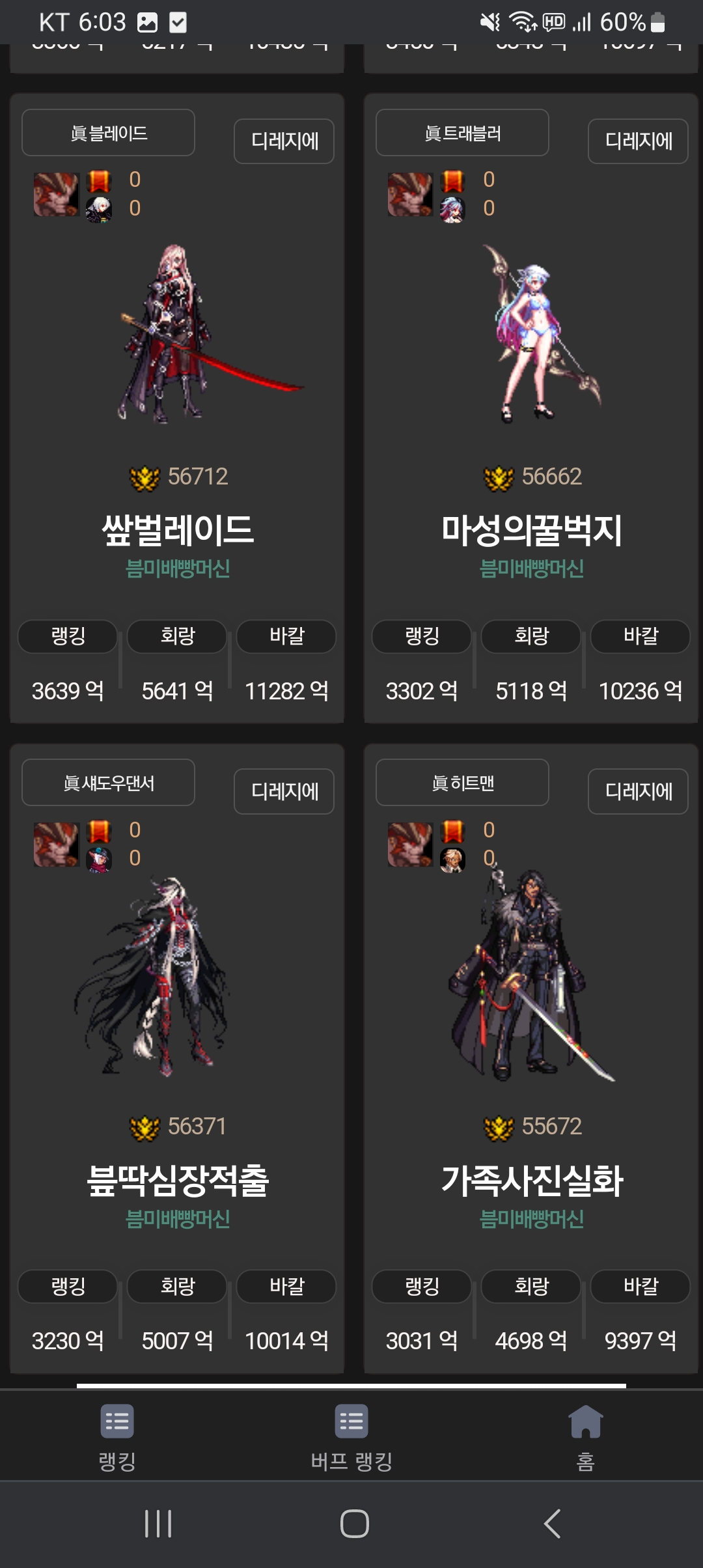Select the 바칼 pill on 붚딱심장적출 card

[286, 1286]
